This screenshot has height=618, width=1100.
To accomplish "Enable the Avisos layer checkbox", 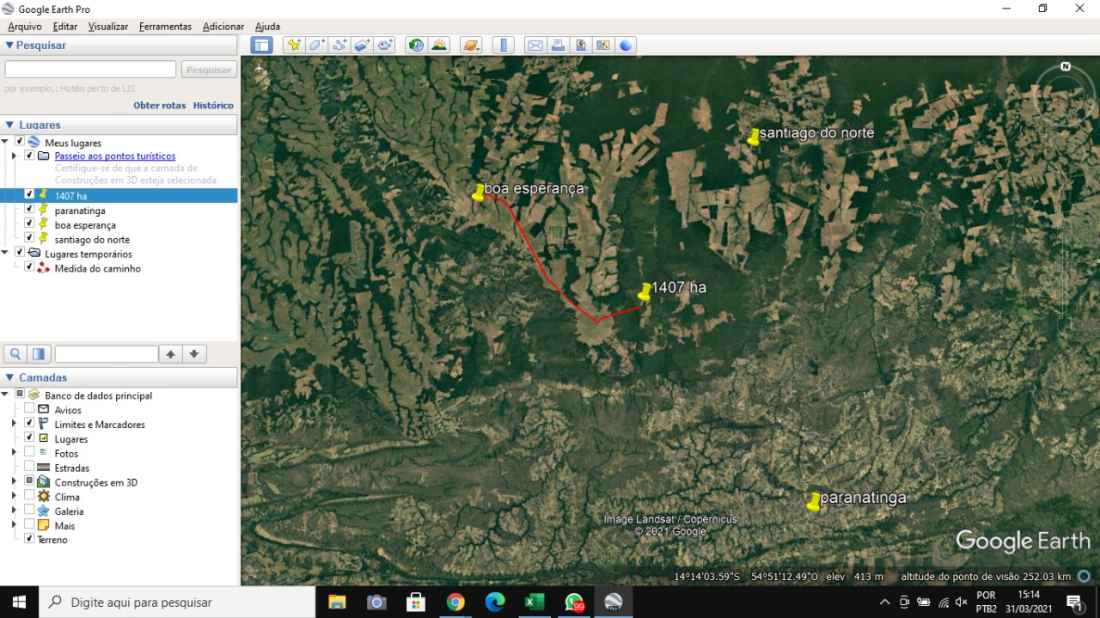I will point(29,408).
